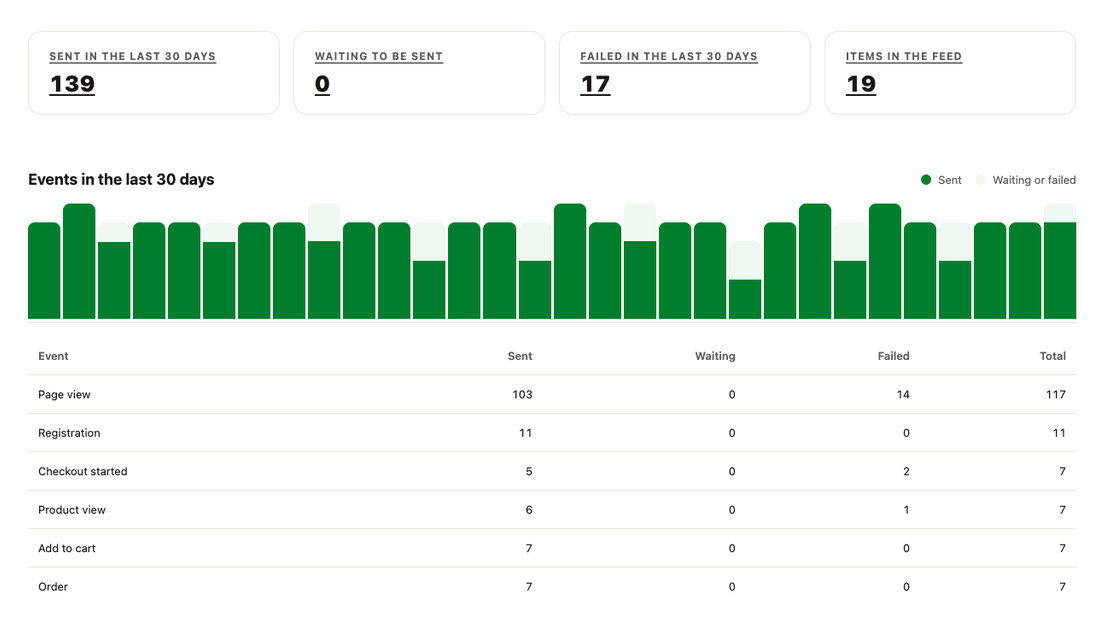This screenshot has height=619, width=1100.
Task: Select the Product view failed value 1
Action: pos(906,510)
